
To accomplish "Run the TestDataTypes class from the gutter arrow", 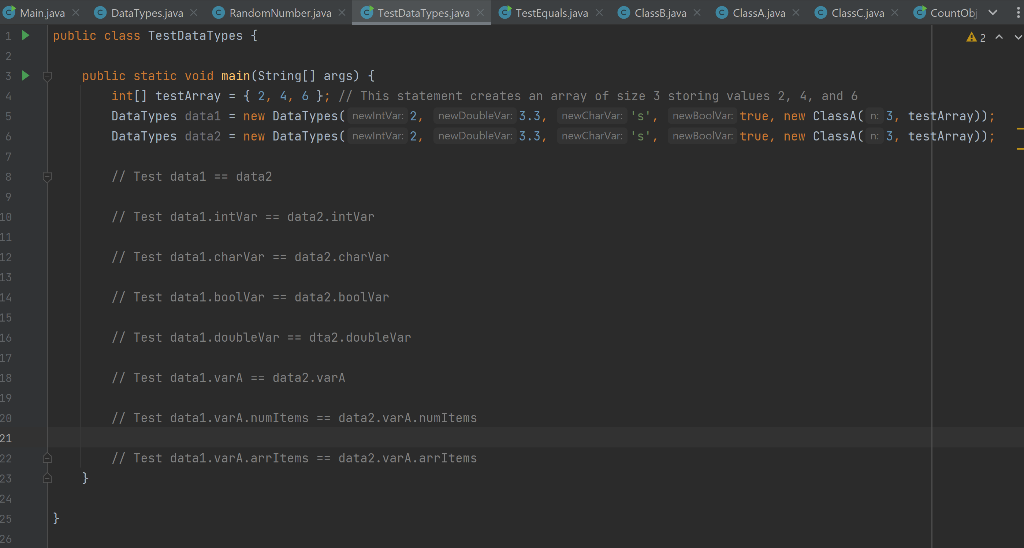I will point(25,35).
